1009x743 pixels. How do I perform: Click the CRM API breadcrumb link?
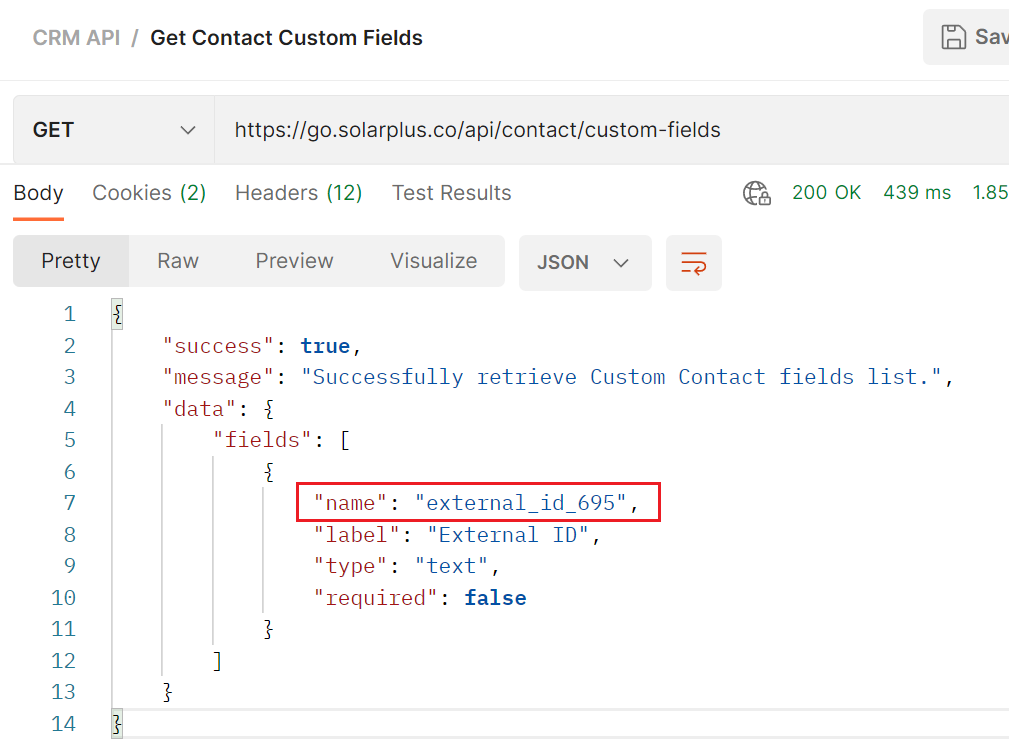pos(76,38)
